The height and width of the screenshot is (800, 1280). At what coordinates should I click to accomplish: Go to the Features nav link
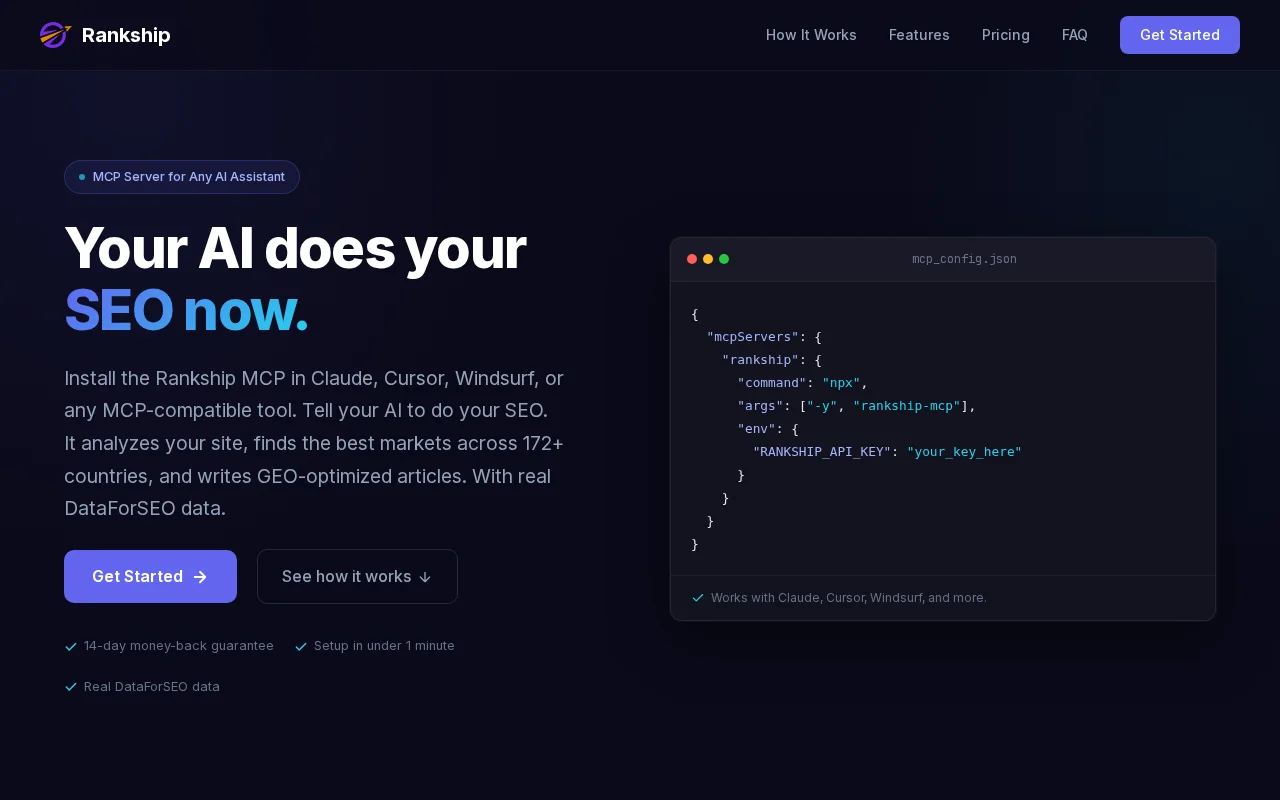click(919, 35)
